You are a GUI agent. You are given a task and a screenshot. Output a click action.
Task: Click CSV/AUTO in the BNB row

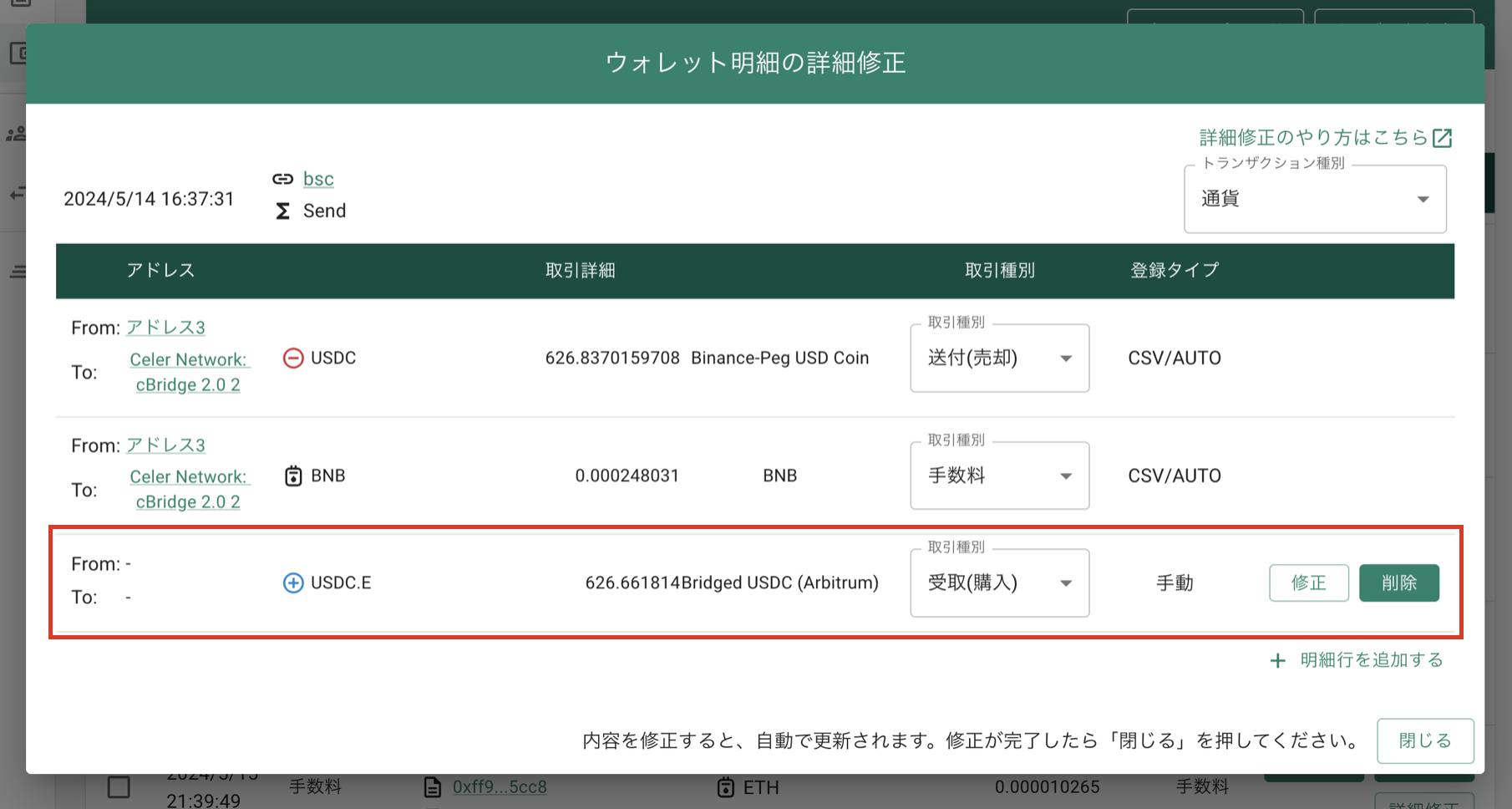1175,476
